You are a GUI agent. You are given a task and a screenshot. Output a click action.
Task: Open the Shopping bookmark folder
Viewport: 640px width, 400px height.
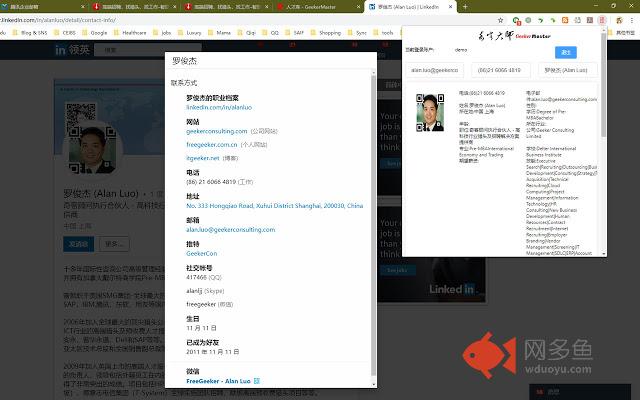tap(326, 33)
